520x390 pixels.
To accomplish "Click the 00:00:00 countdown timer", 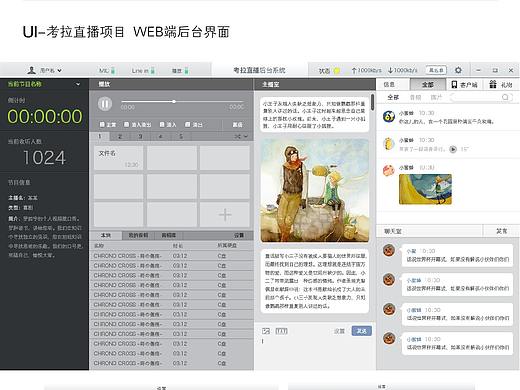I will (45, 117).
